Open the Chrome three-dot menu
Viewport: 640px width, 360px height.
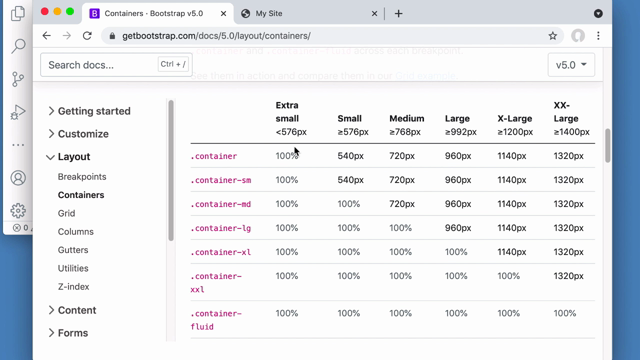pos(598,36)
